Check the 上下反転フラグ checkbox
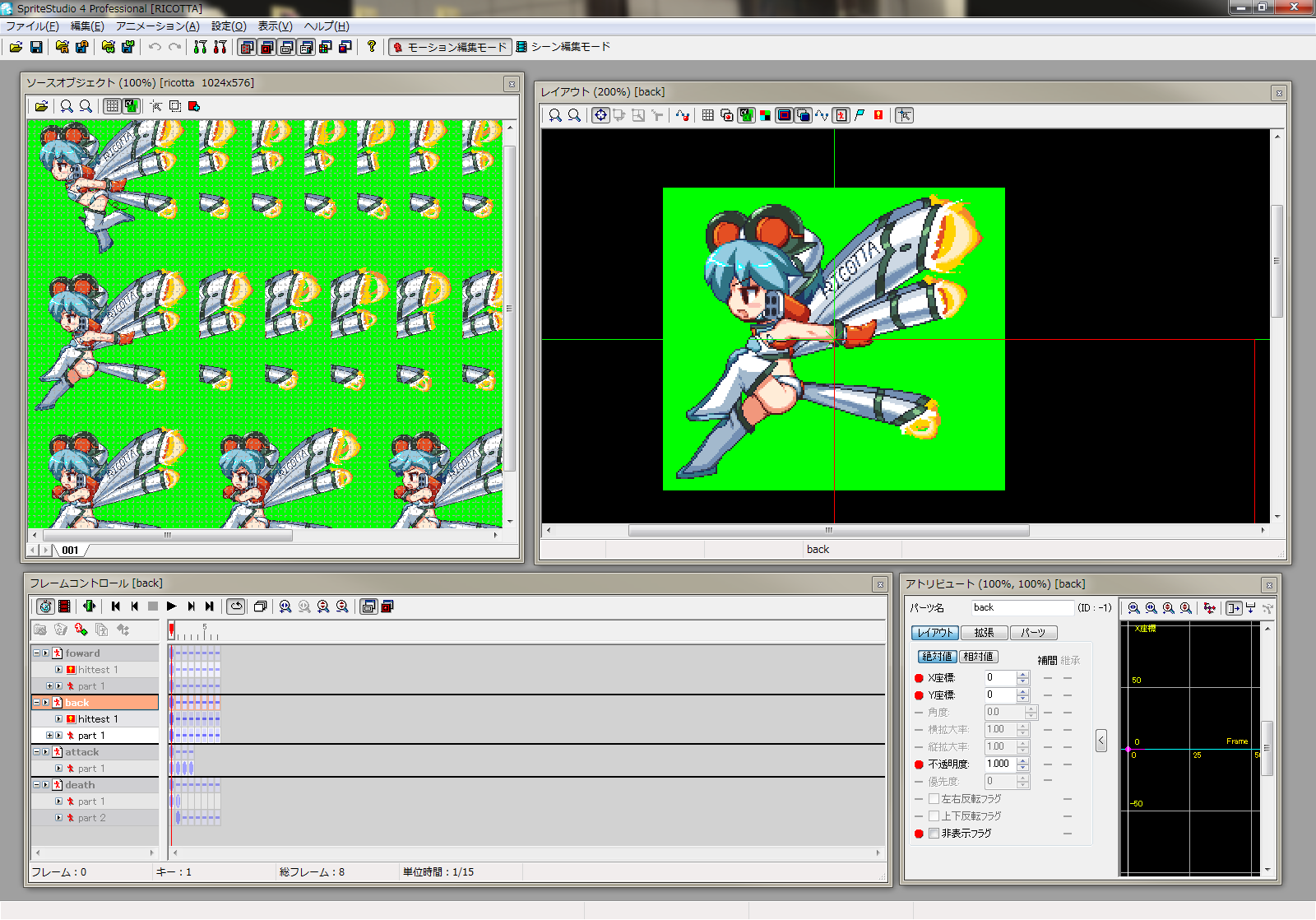1316x920 pixels. coord(934,816)
